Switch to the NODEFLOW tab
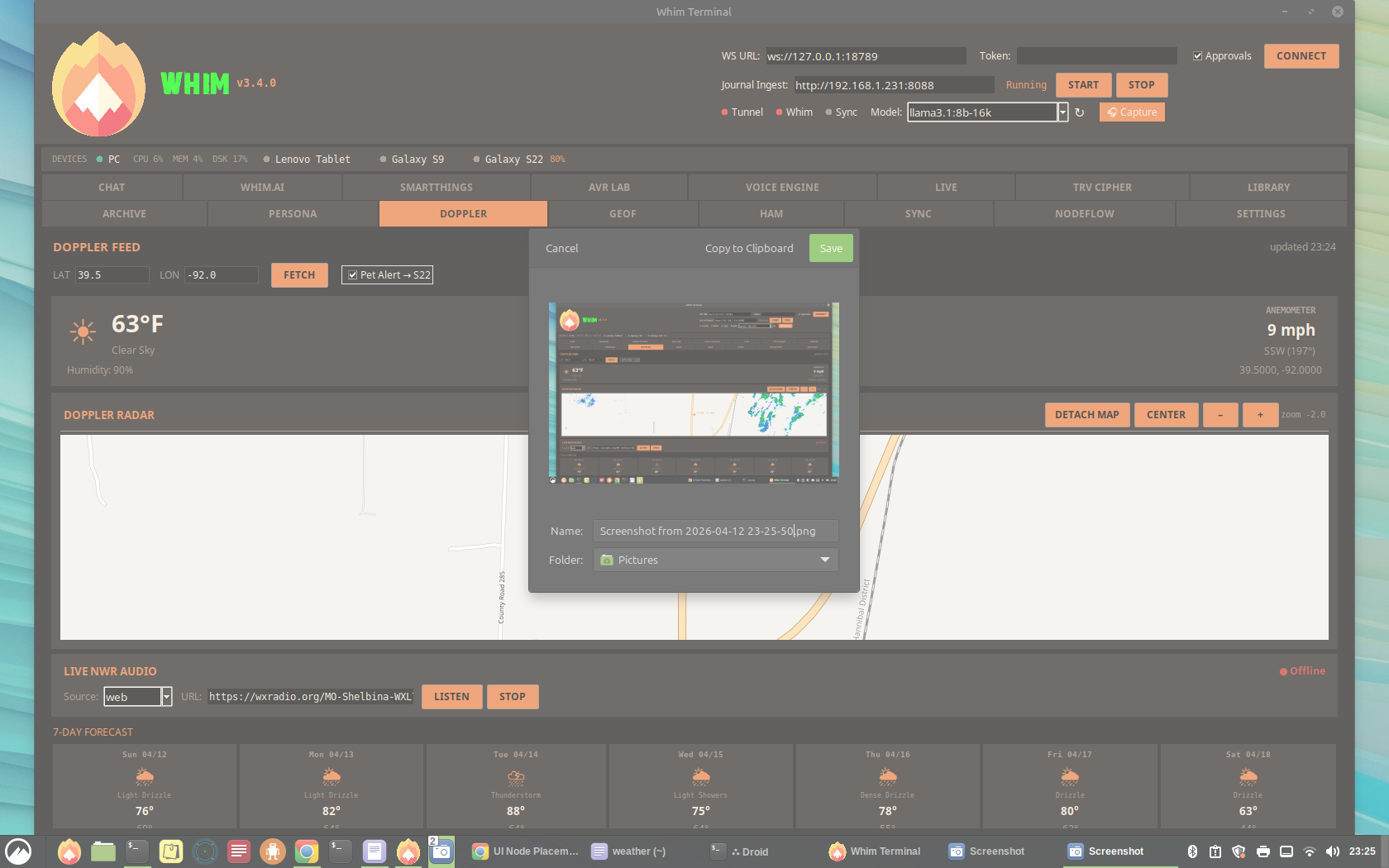Viewport: 1389px width, 868px height. coord(1085,213)
